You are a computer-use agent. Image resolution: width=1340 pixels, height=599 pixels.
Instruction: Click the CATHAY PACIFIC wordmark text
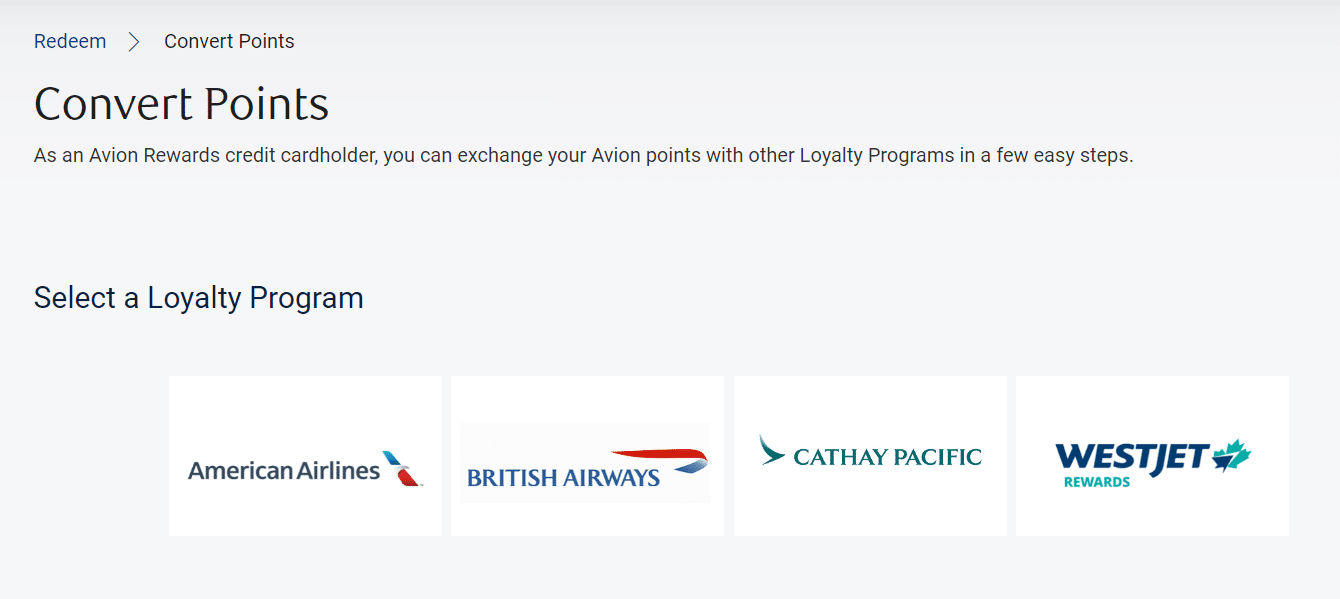(x=887, y=457)
